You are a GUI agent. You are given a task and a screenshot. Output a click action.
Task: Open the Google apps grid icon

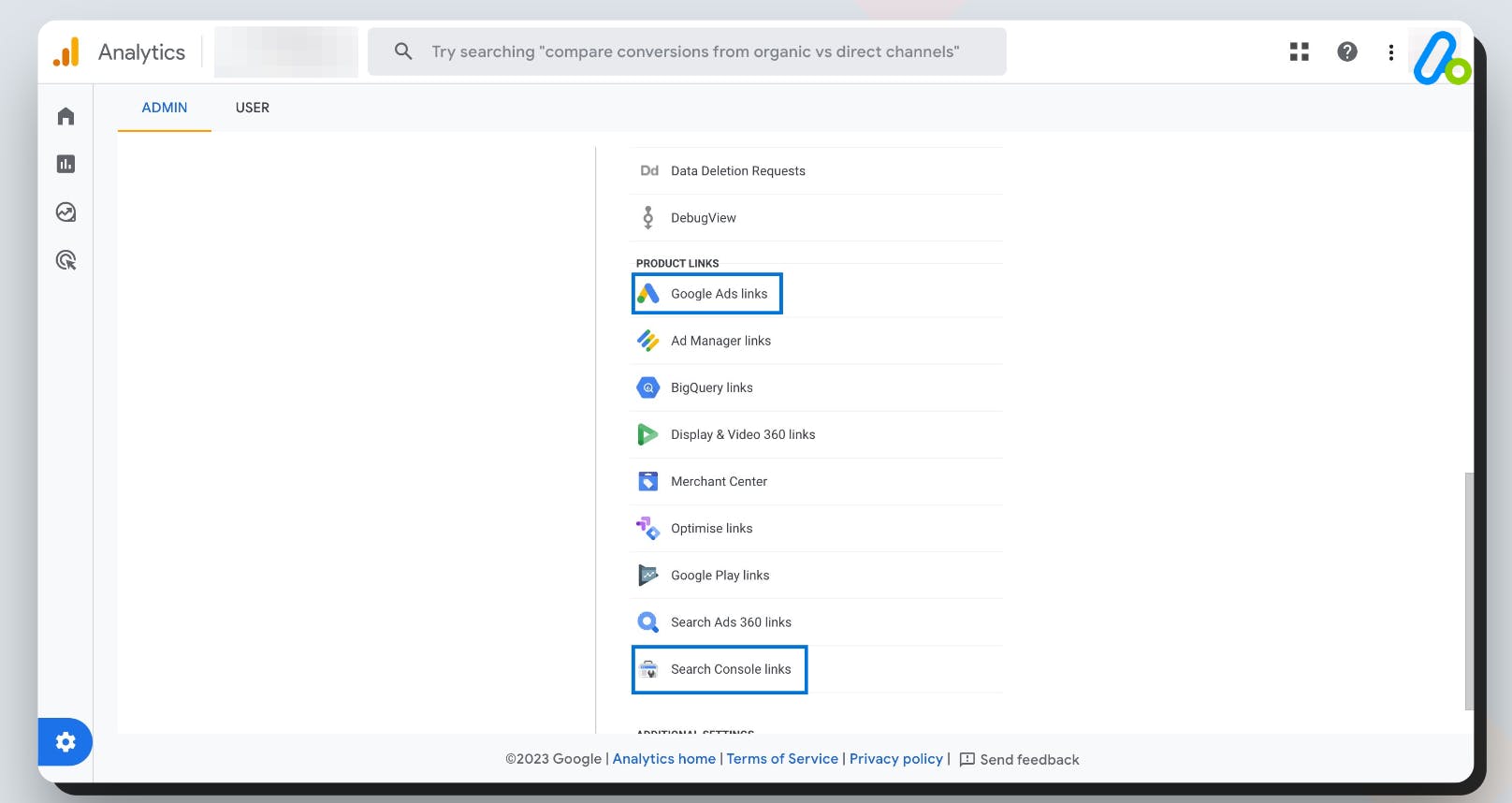(x=1299, y=51)
